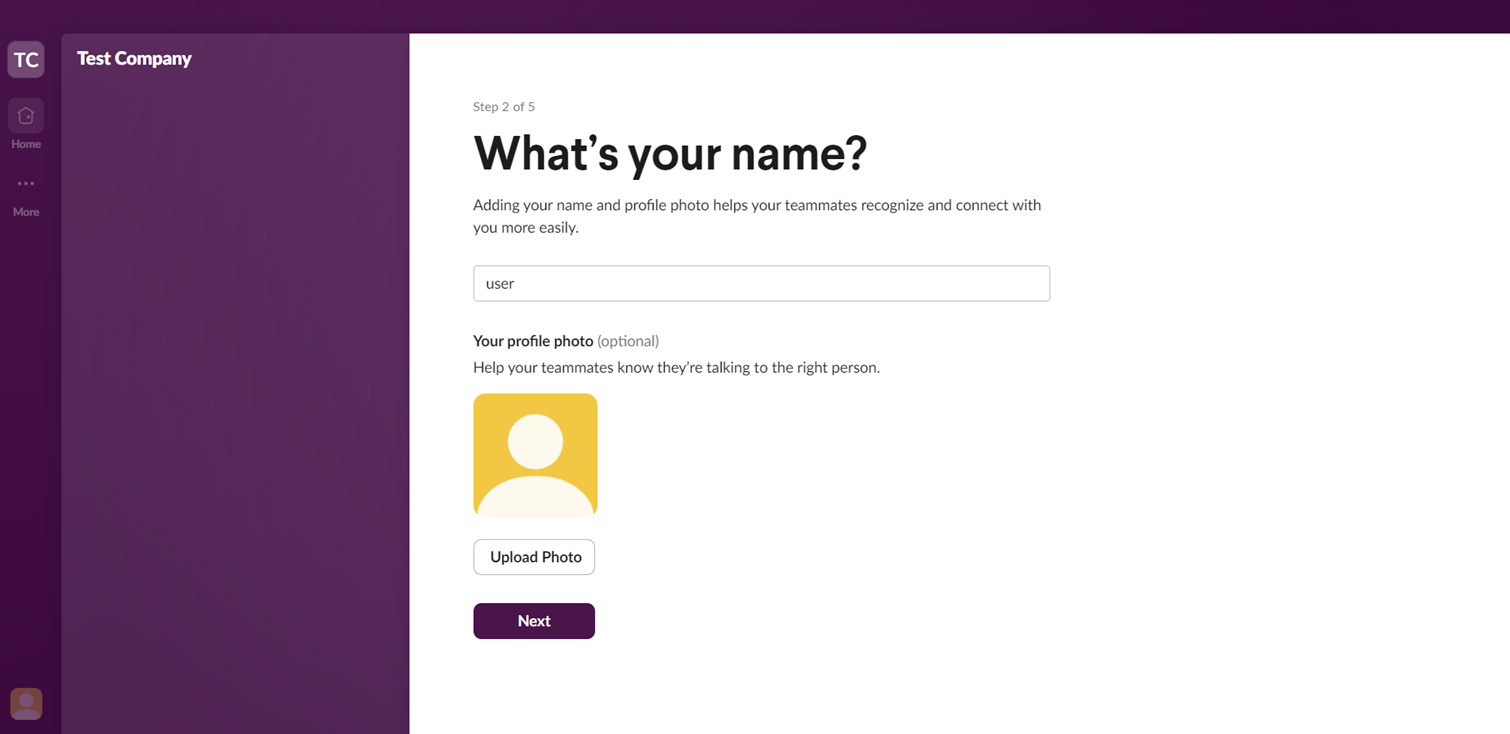Click inside the name input field

click(x=760, y=283)
